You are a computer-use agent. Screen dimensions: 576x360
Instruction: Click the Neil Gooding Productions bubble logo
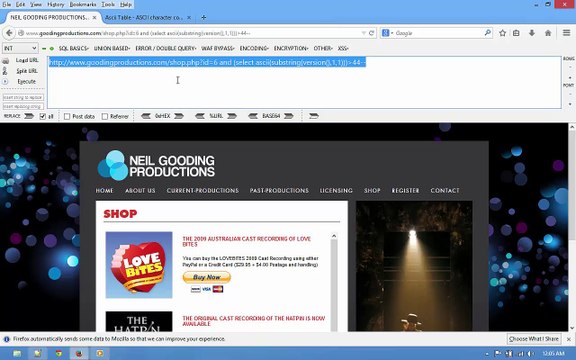coord(113,165)
